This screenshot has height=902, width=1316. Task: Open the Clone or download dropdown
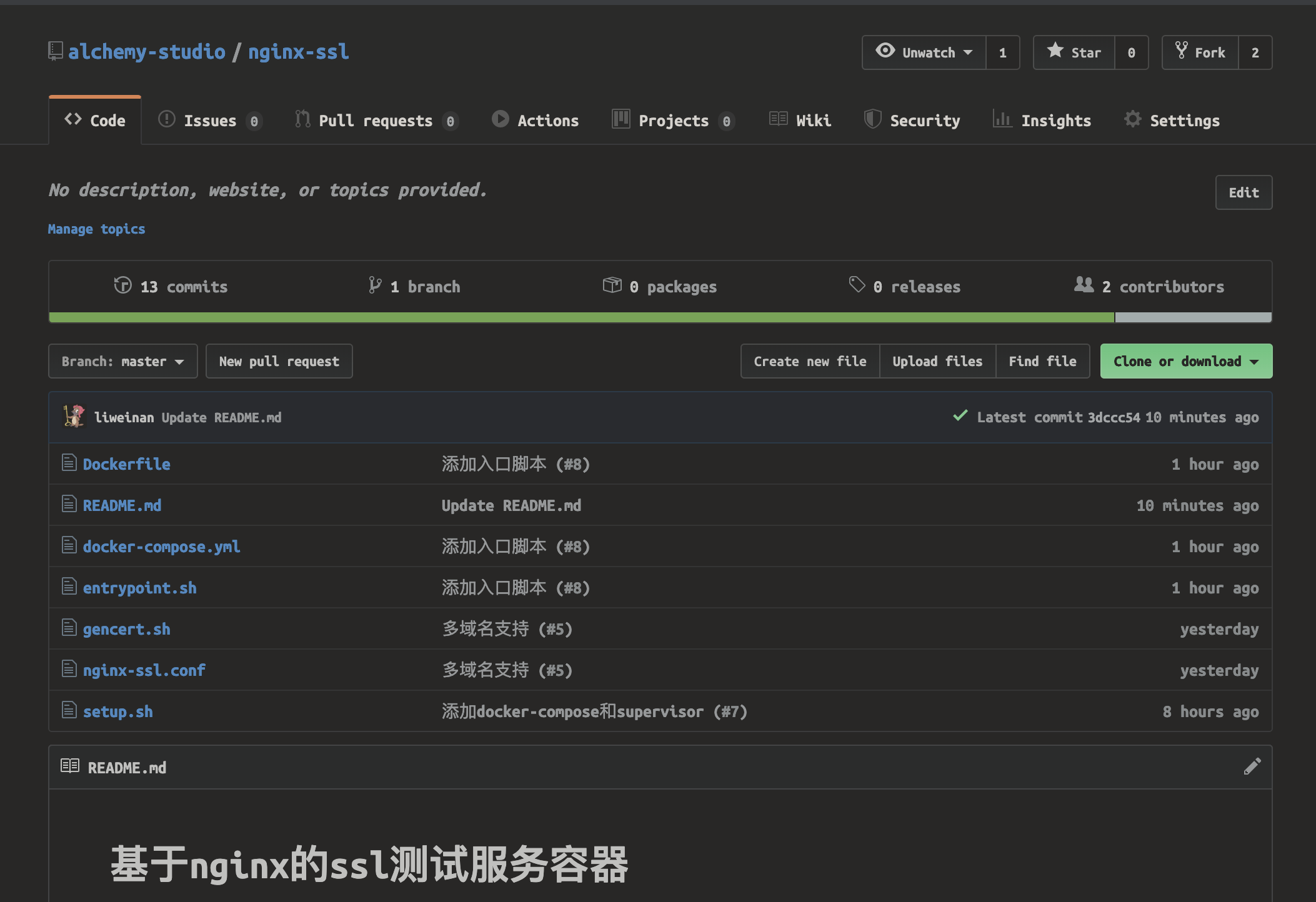(1185, 361)
